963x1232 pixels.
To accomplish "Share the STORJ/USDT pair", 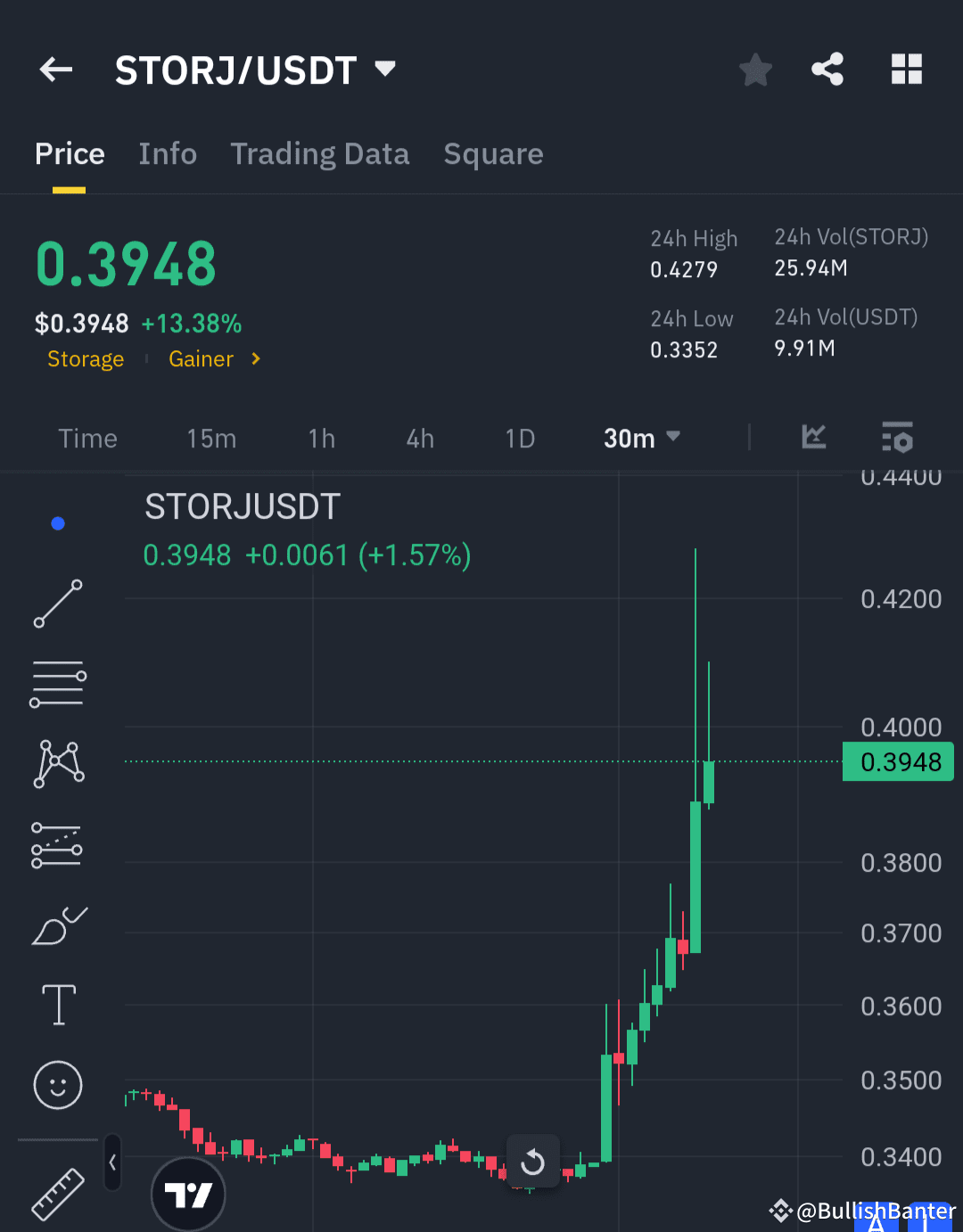I will click(x=827, y=69).
